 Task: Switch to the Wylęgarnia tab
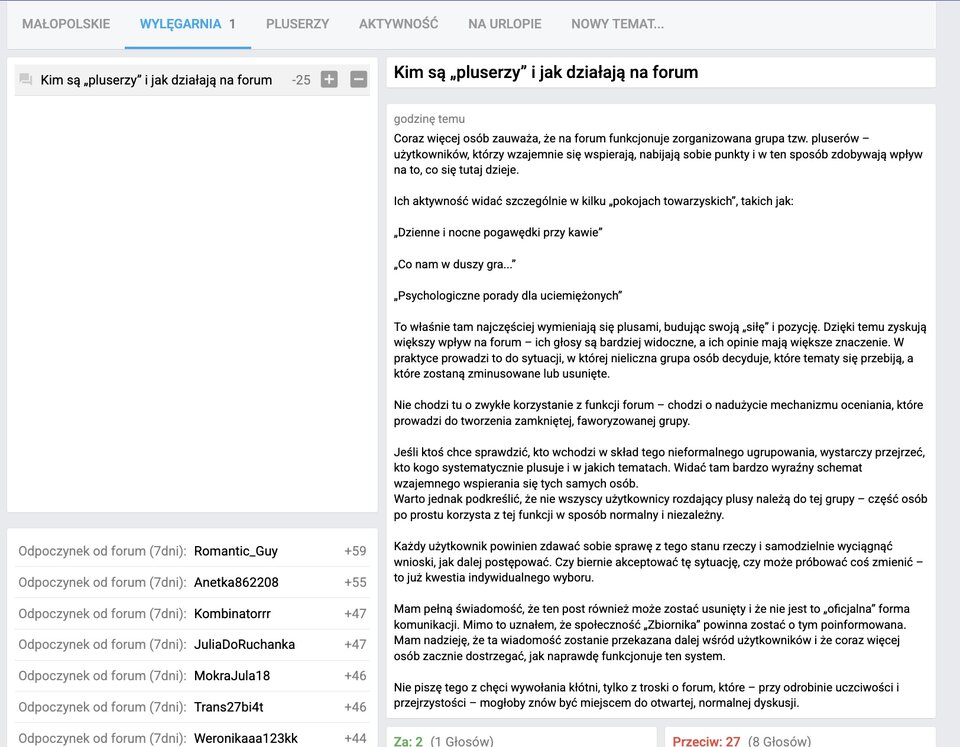coord(187,24)
